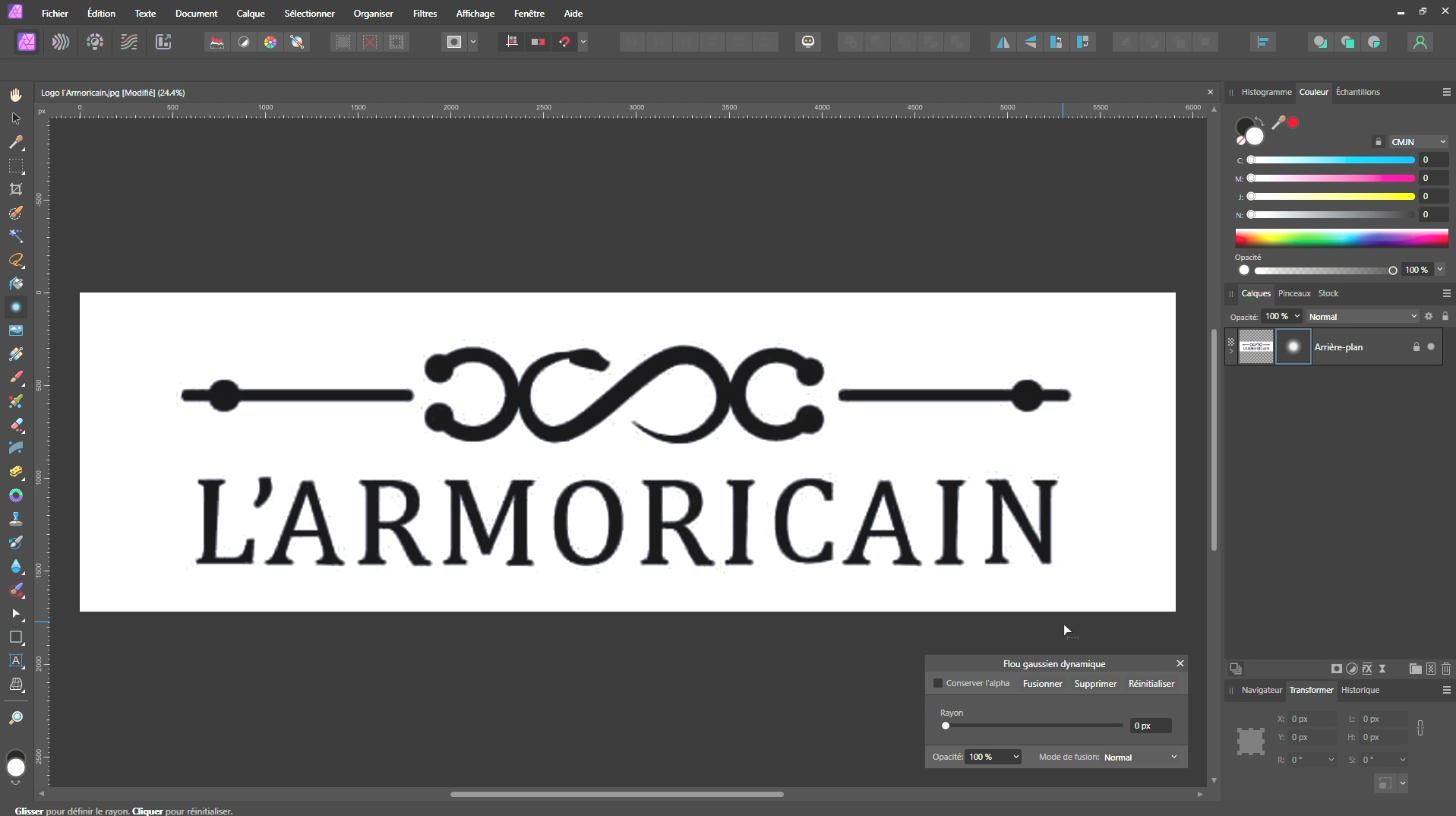Toggle visibility of the Arrière-plan layer
This screenshot has height=816, width=1456.
click(1431, 347)
